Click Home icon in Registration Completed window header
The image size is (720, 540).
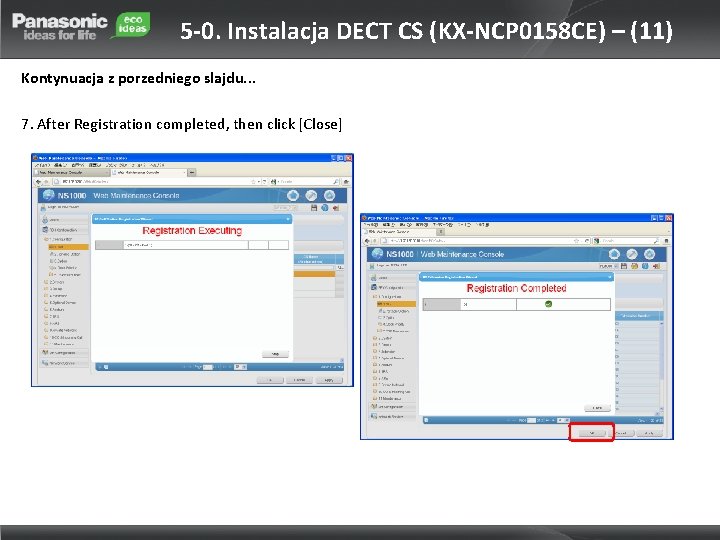pos(614,254)
